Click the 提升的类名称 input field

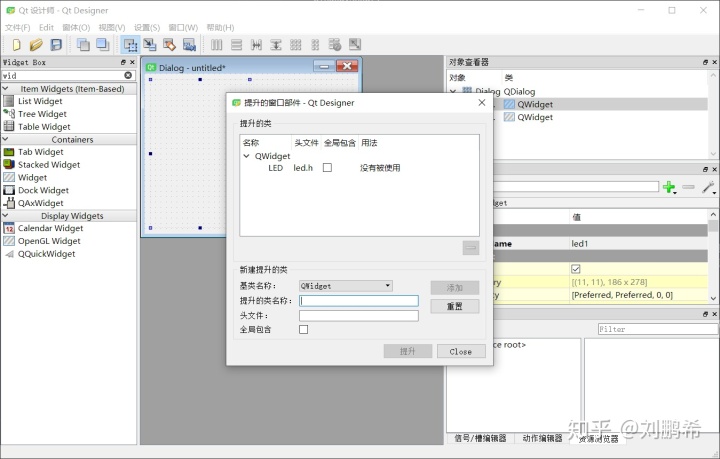pos(359,301)
